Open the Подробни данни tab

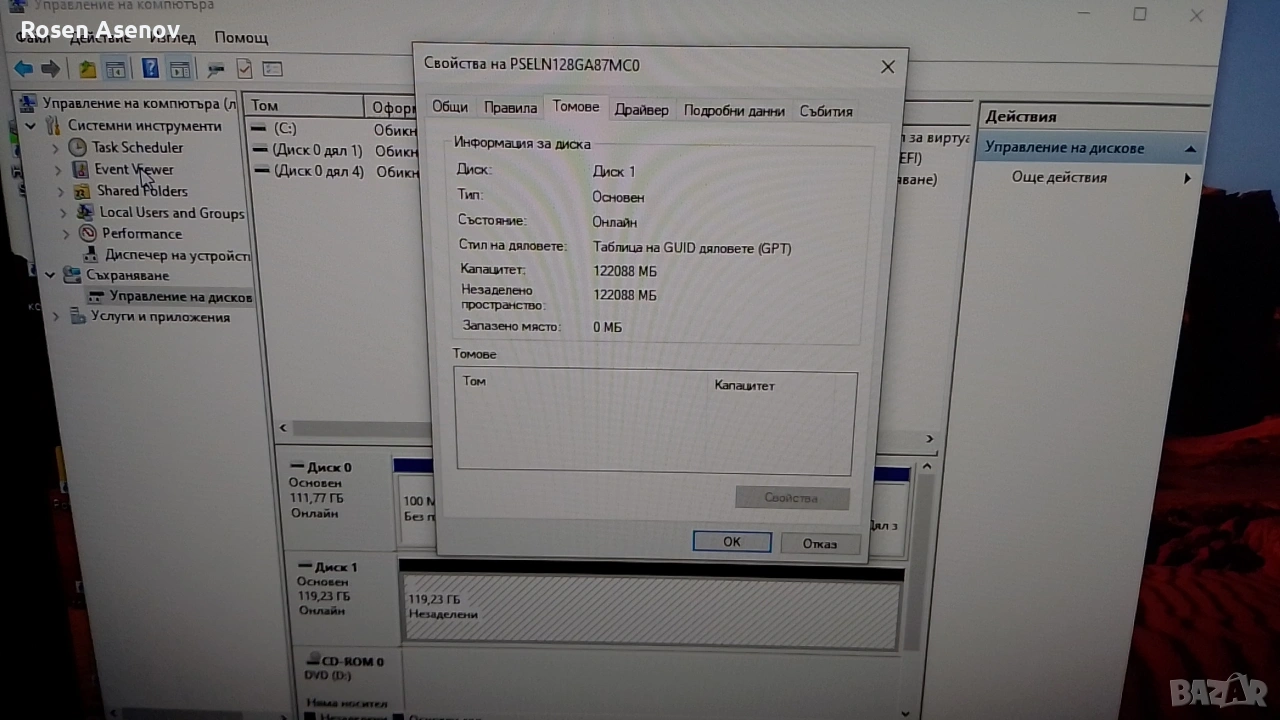[x=734, y=111]
